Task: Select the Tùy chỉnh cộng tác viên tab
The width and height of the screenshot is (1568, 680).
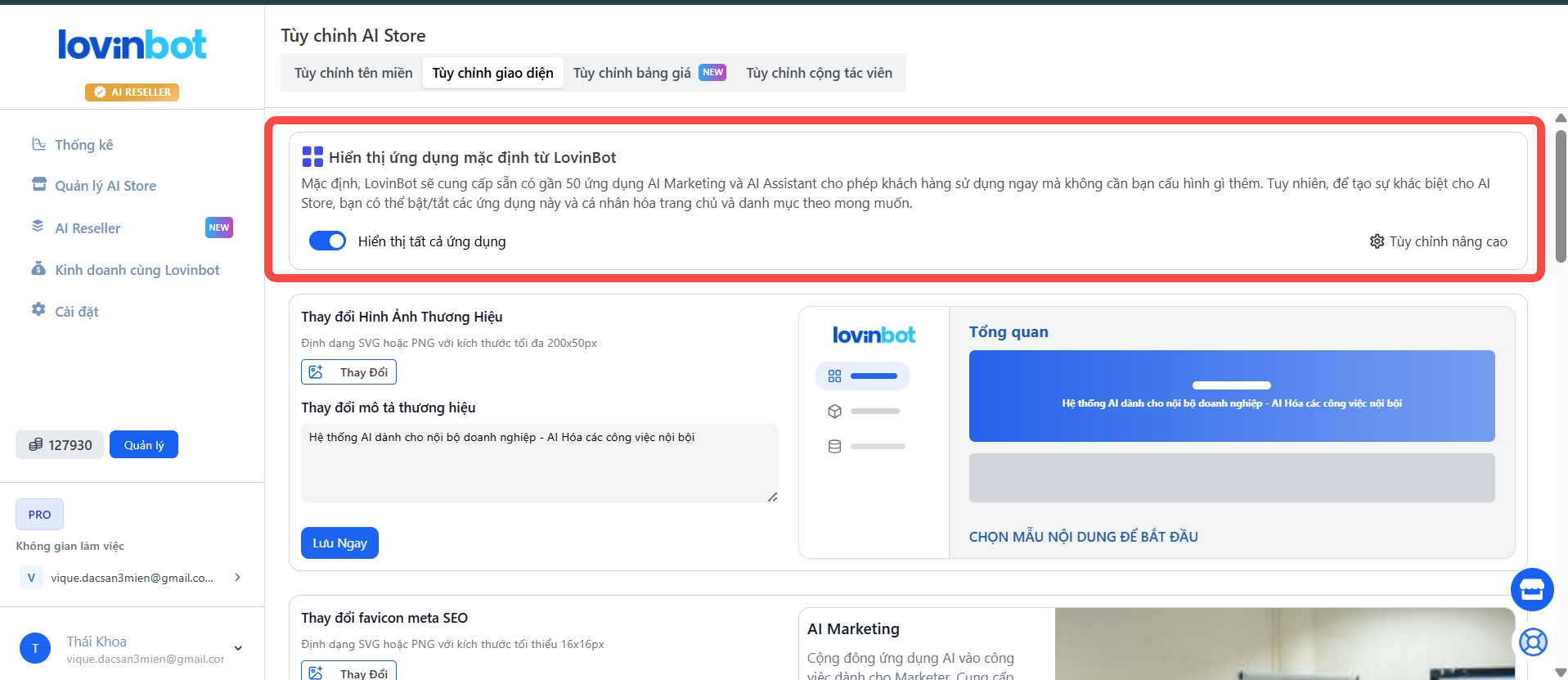Action: (819, 73)
